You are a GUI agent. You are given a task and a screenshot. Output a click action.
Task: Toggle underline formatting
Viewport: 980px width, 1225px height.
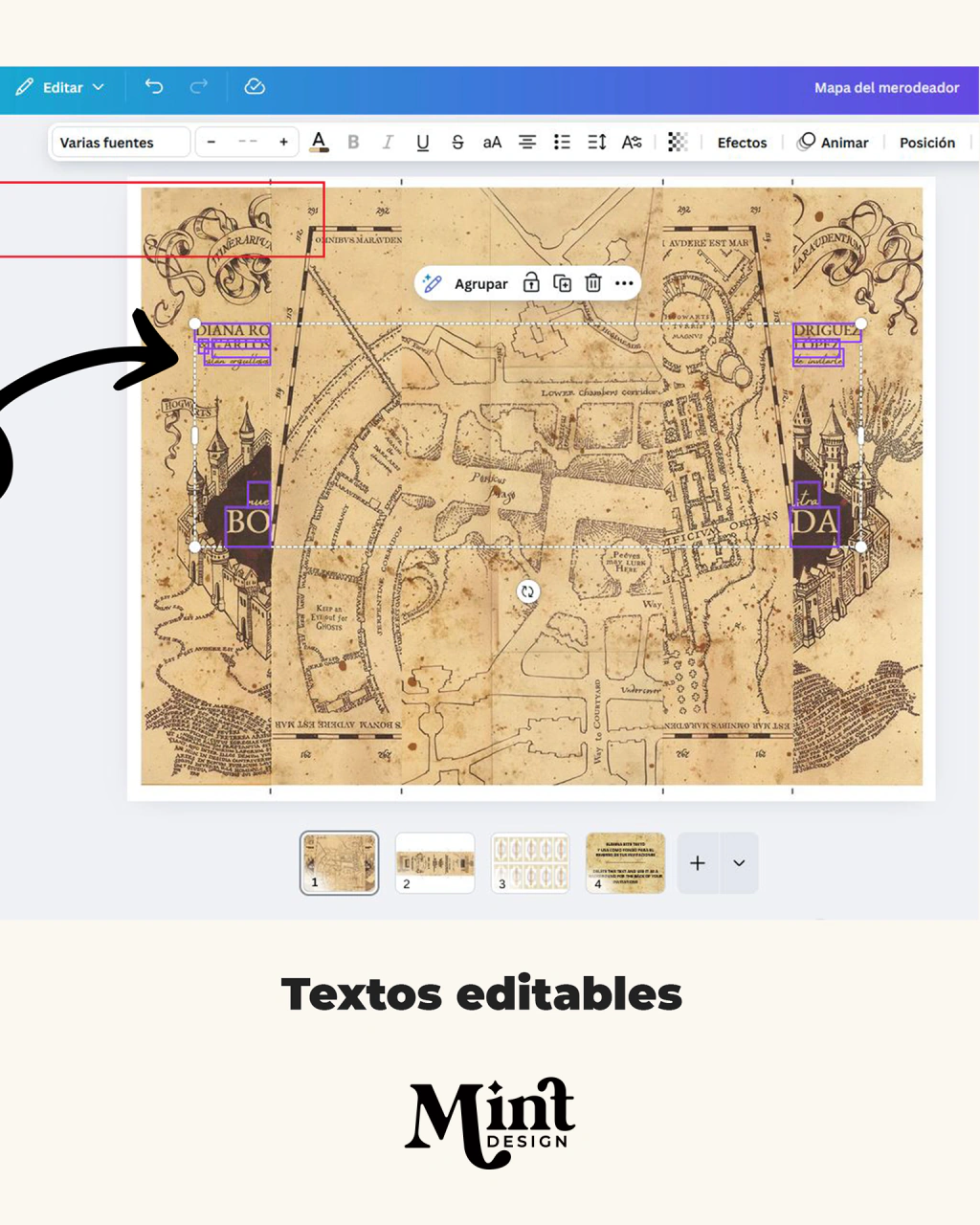coord(422,143)
